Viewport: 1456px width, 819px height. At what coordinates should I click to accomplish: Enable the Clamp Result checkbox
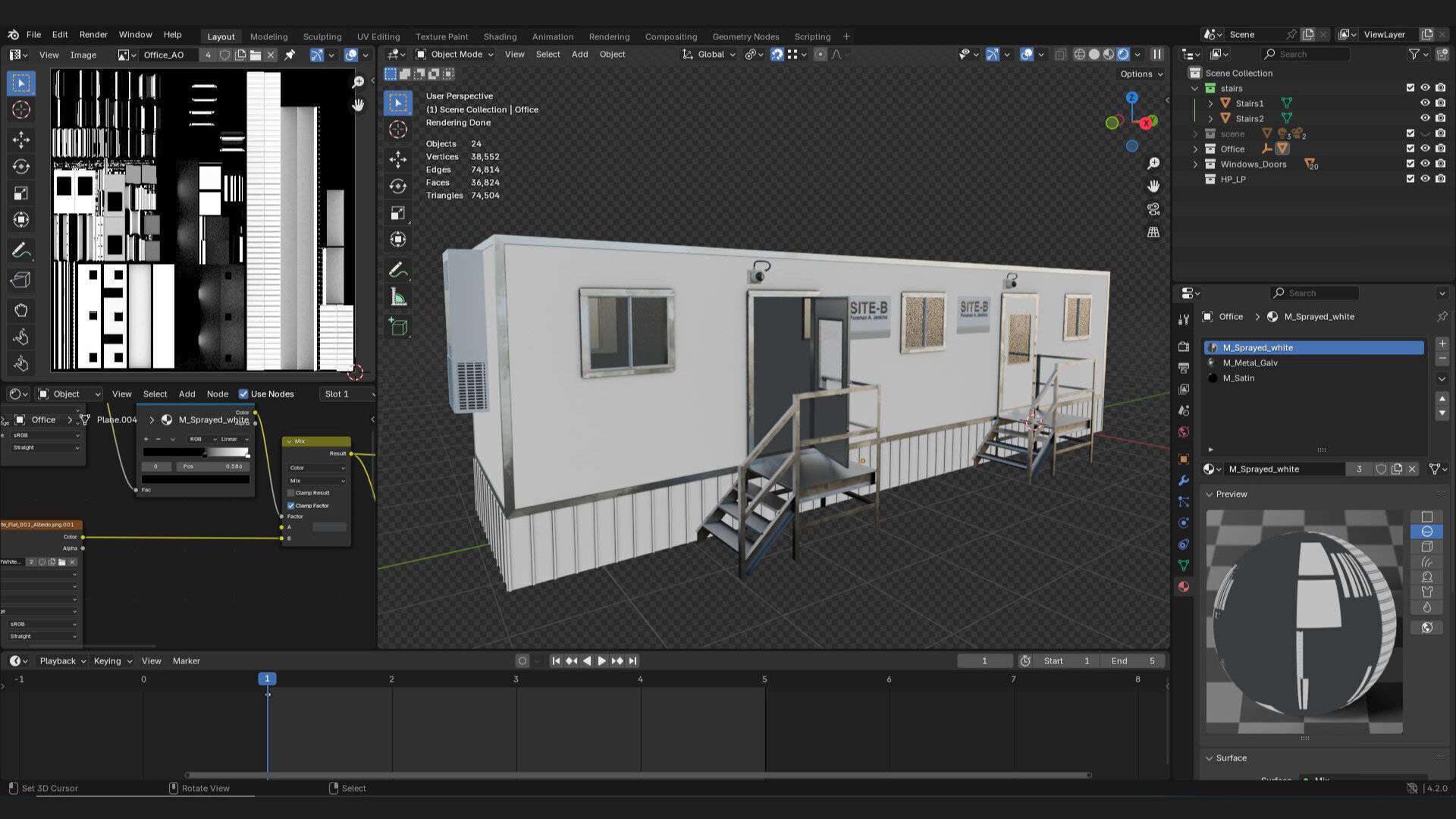coord(291,493)
